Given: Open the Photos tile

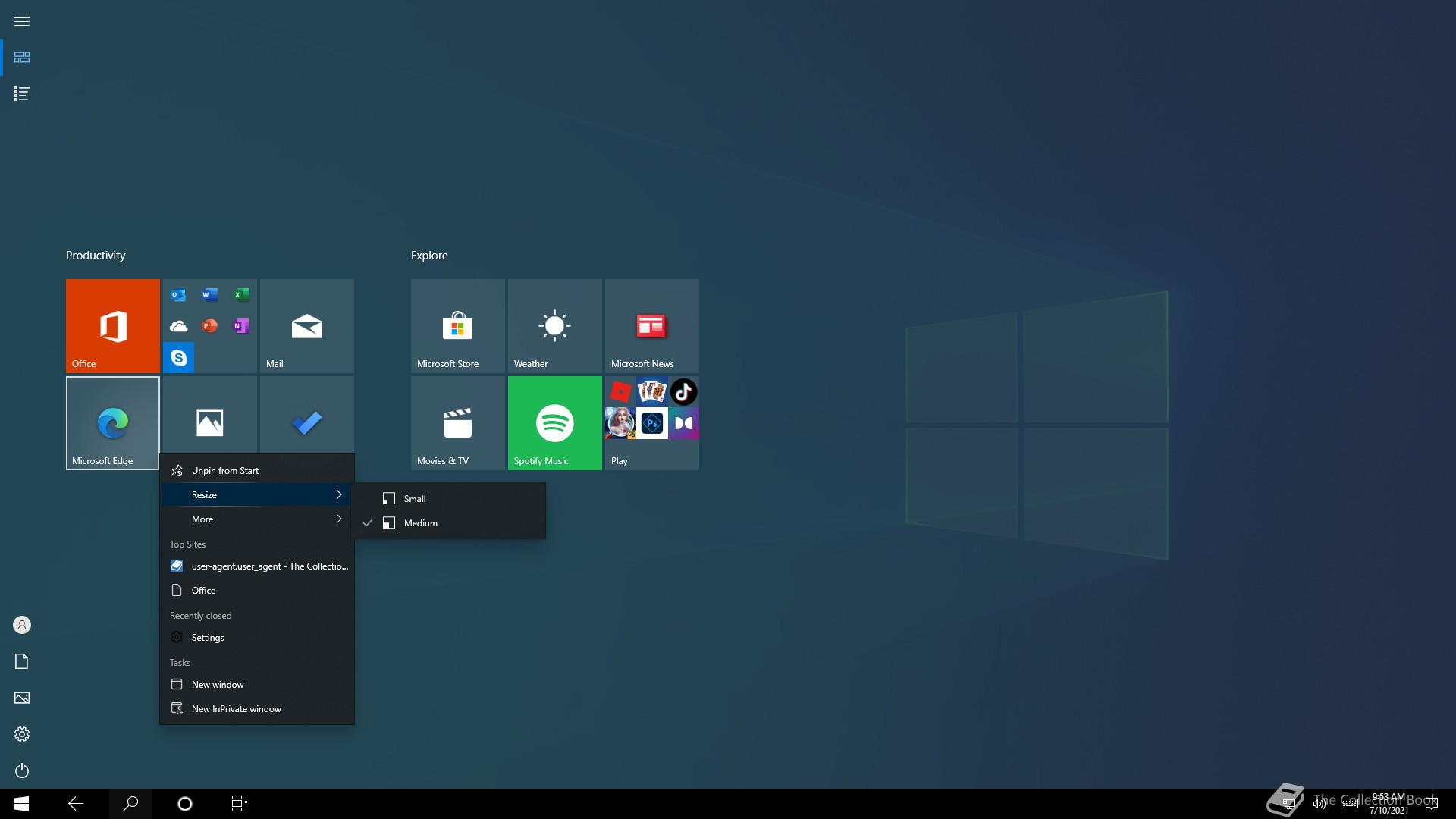Looking at the screenshot, I should coord(210,416).
